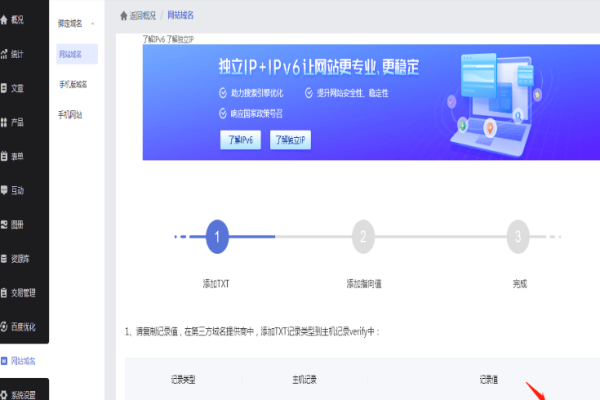The height and width of the screenshot is (400, 600).
Task: Select 网站域名 in the secondary menu
Action: pyautogui.click(x=77, y=54)
